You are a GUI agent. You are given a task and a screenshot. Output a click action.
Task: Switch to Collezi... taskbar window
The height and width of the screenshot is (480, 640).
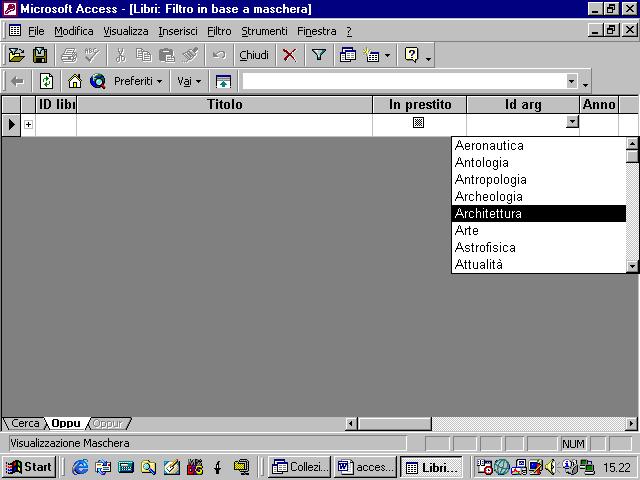[x=300, y=467]
